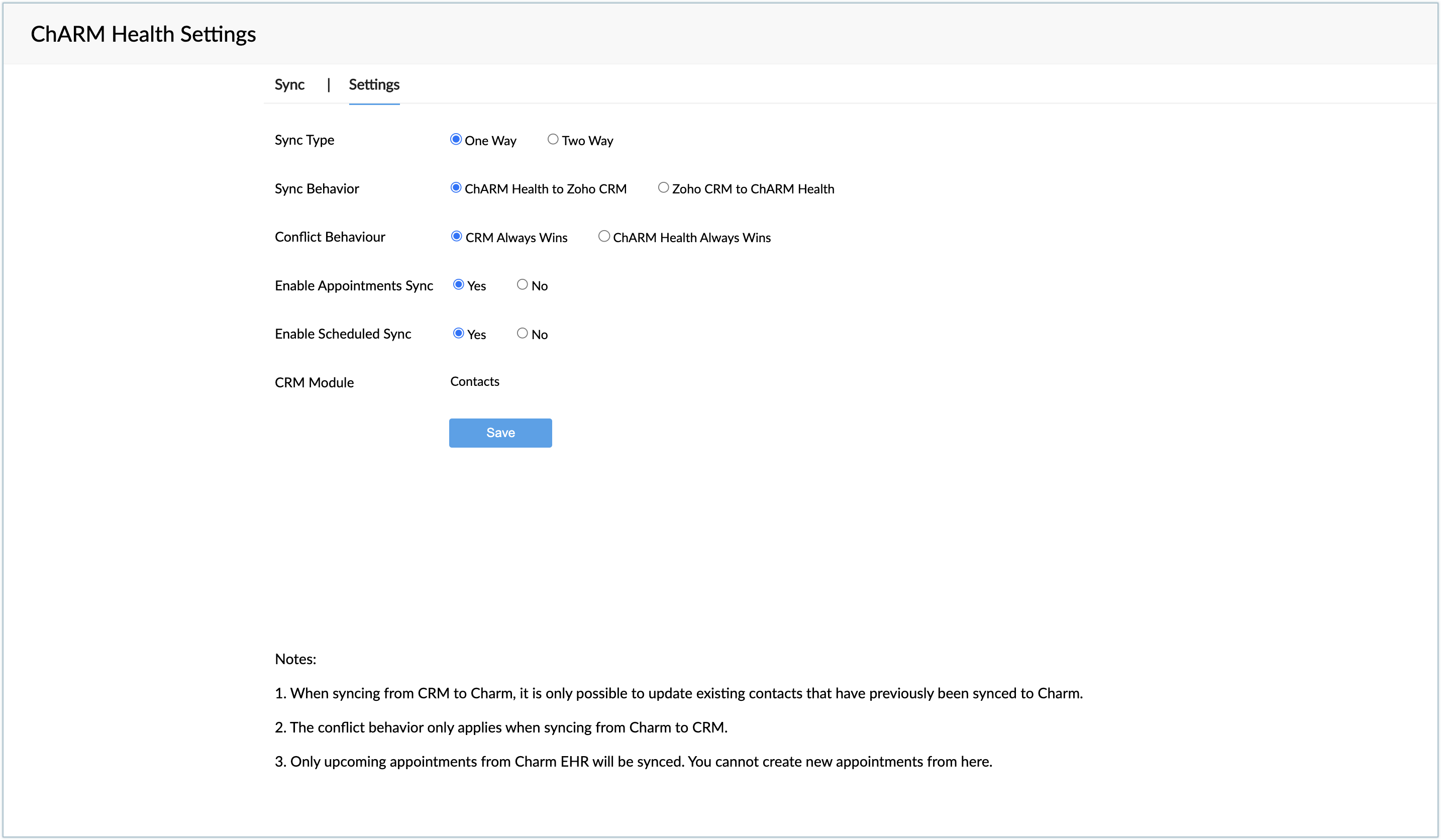Click the Contacts CRM Module value
This screenshot has width=1441, height=840.
click(x=475, y=381)
